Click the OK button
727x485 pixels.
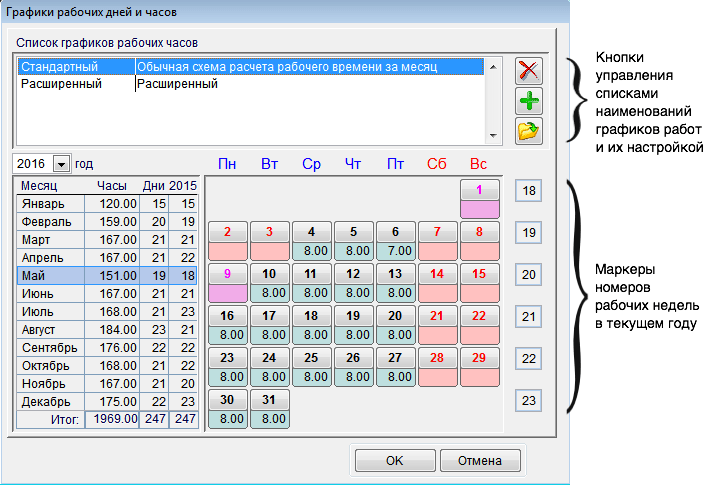395,460
